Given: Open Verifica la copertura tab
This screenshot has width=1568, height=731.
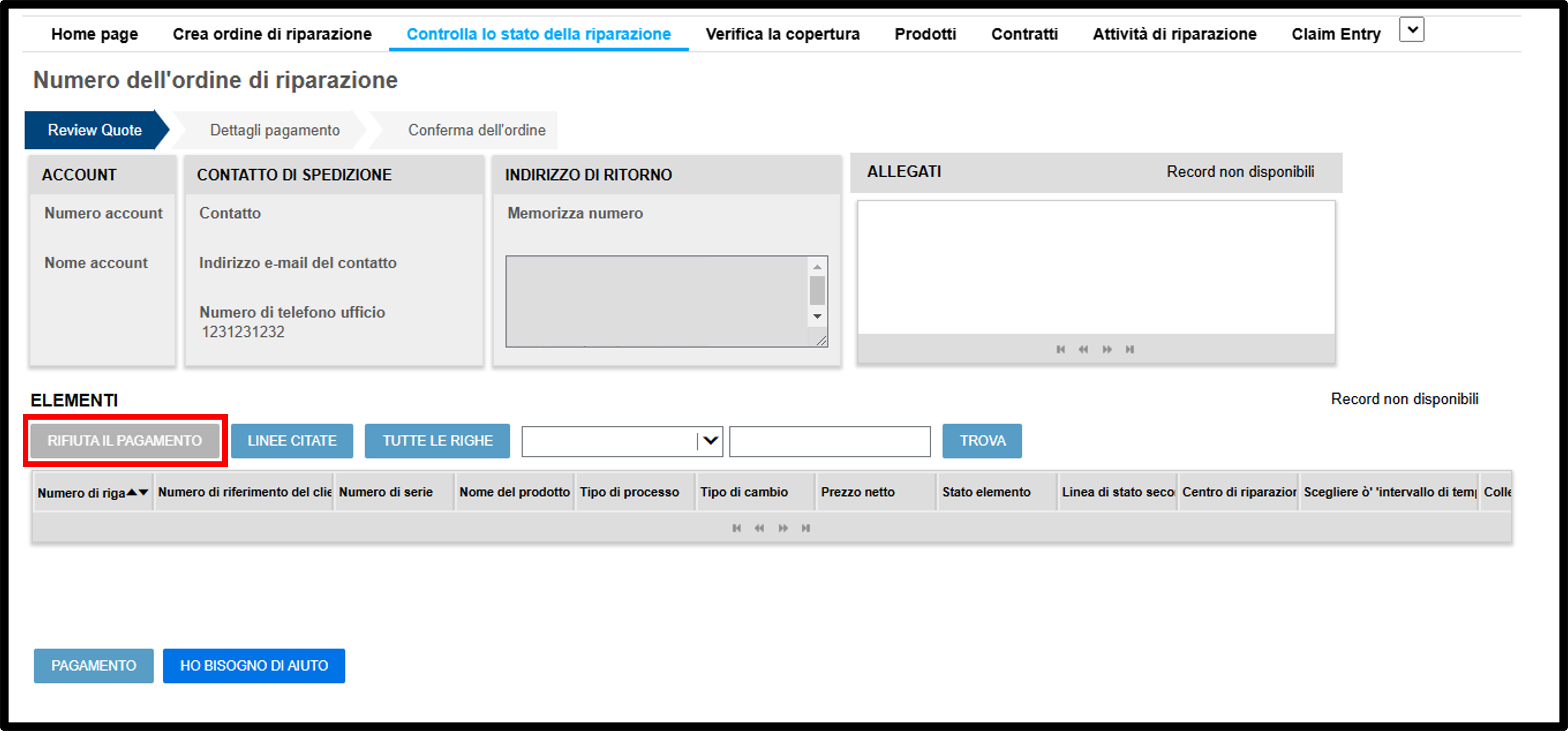Looking at the screenshot, I should point(783,34).
